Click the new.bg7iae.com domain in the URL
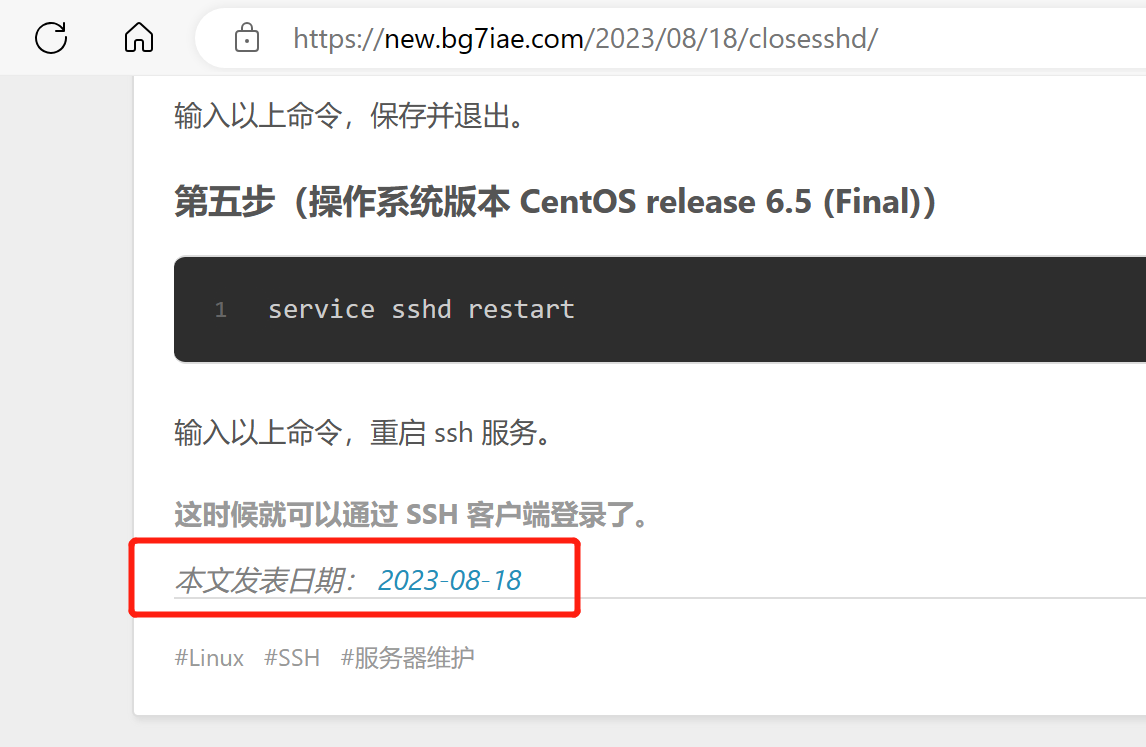1146x747 pixels. click(x=484, y=39)
